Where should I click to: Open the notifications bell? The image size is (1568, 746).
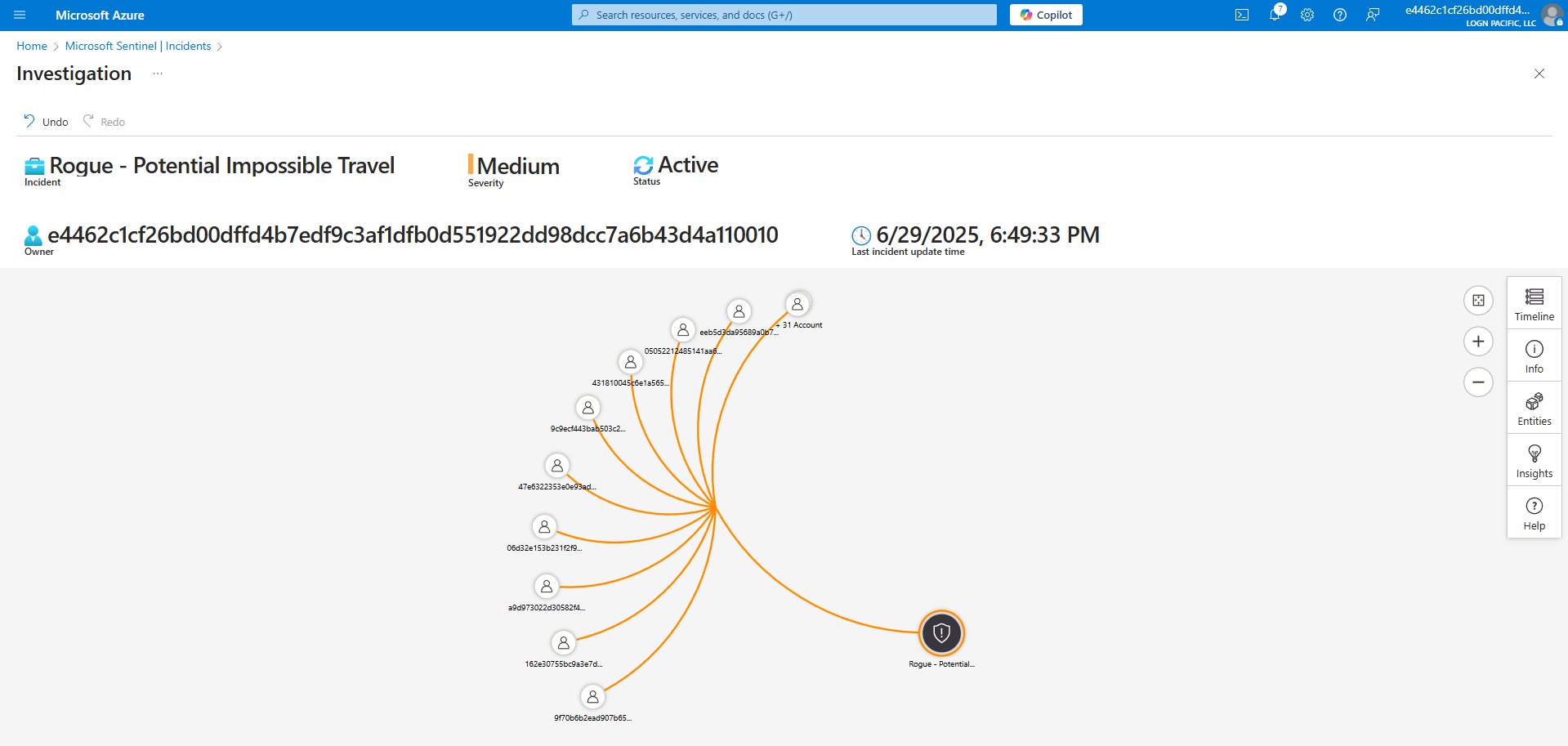[1274, 15]
